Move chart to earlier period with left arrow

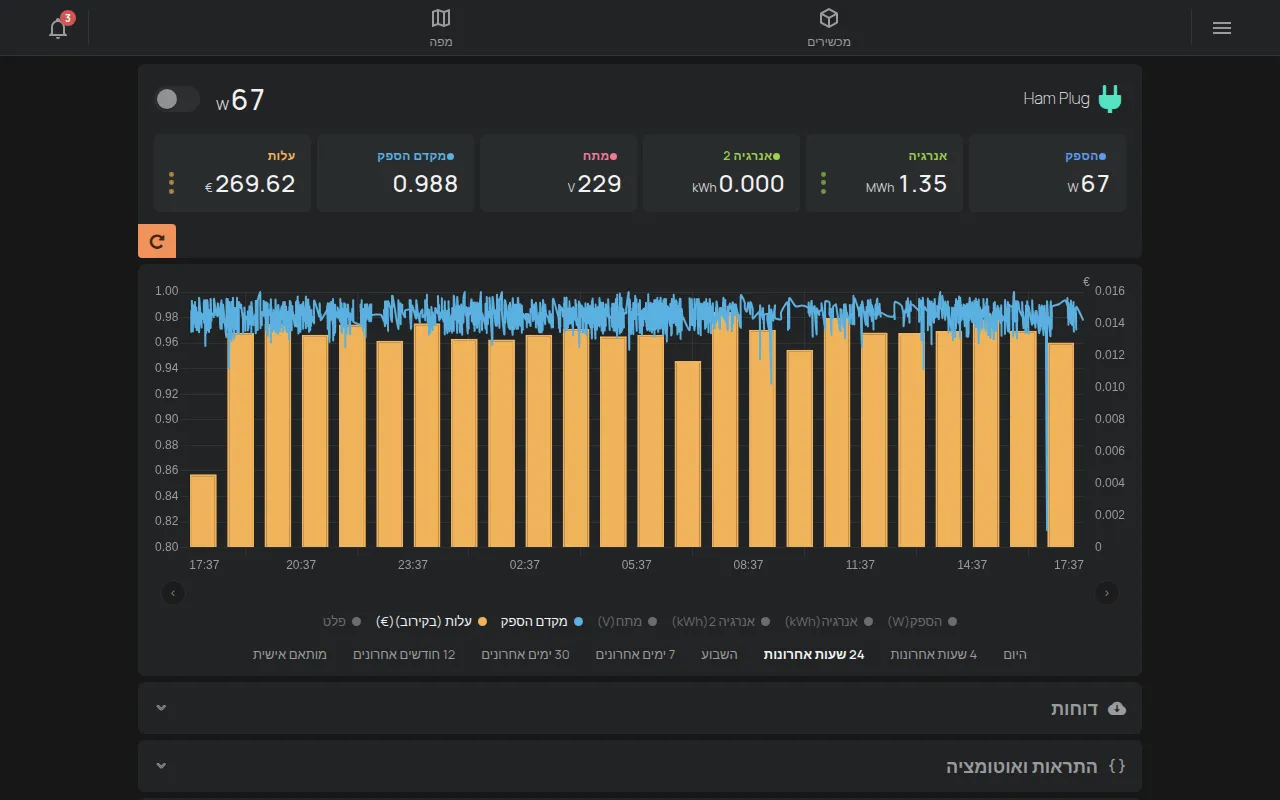tap(174, 593)
